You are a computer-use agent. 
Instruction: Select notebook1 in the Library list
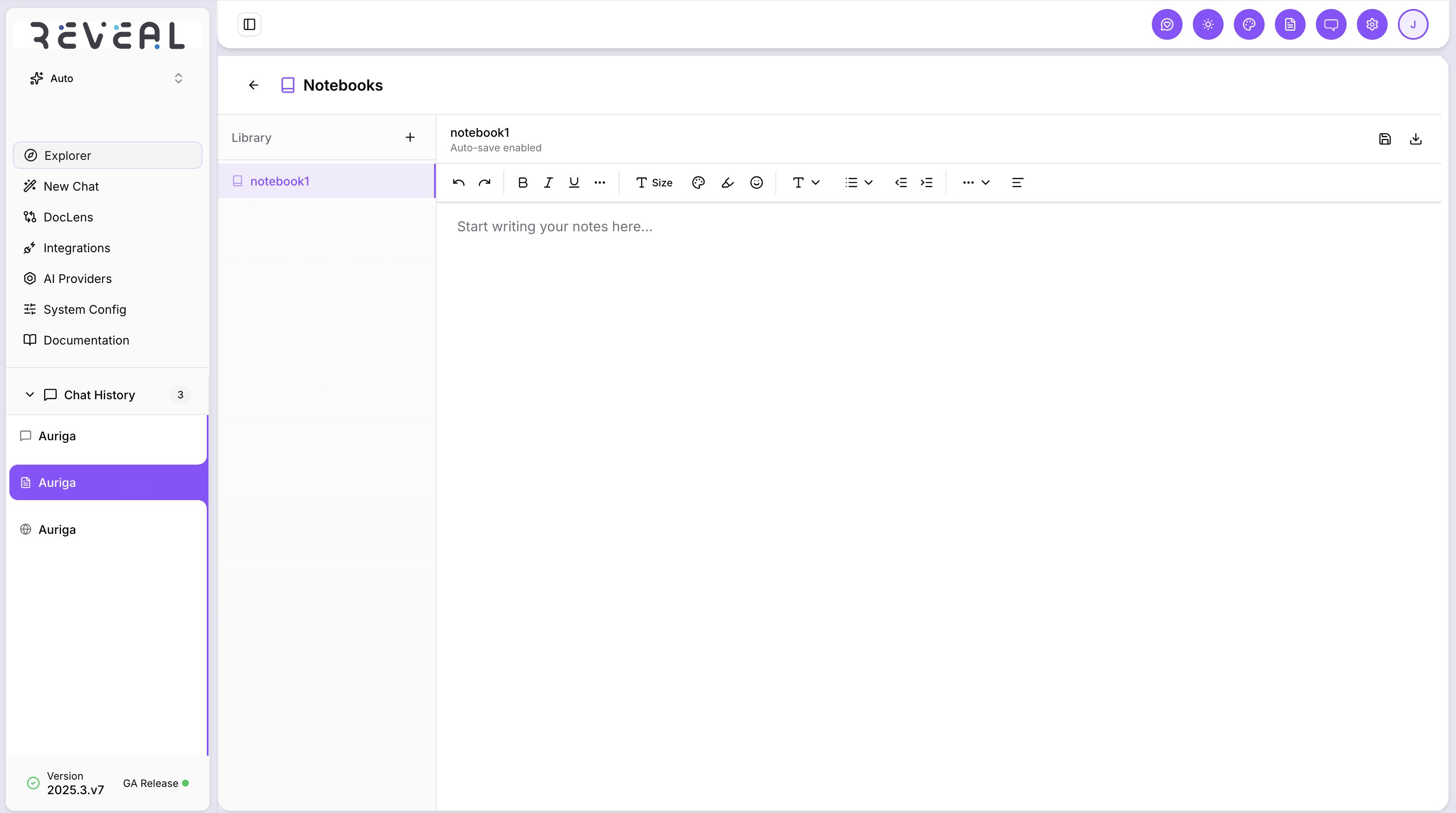[x=327, y=181]
